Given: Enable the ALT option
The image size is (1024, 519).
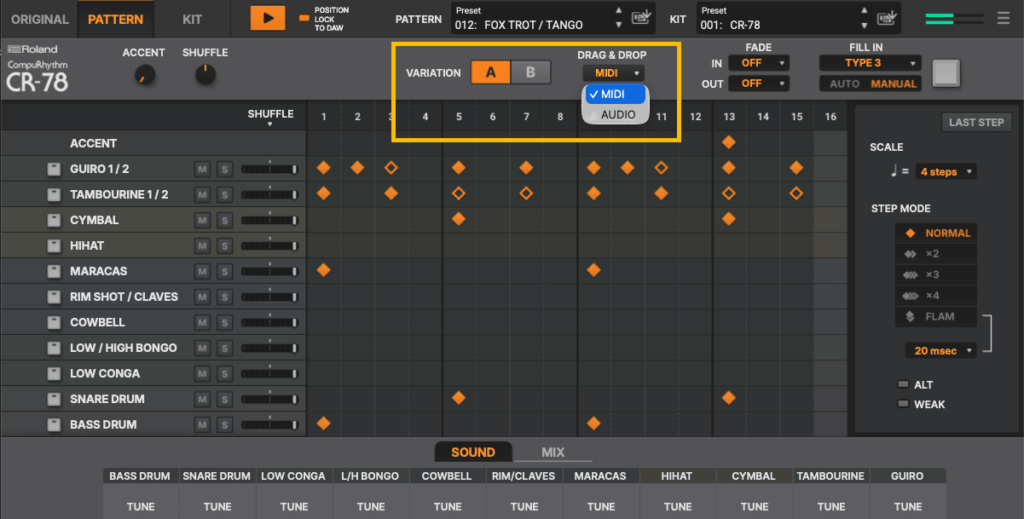Looking at the screenshot, I should pos(903,385).
